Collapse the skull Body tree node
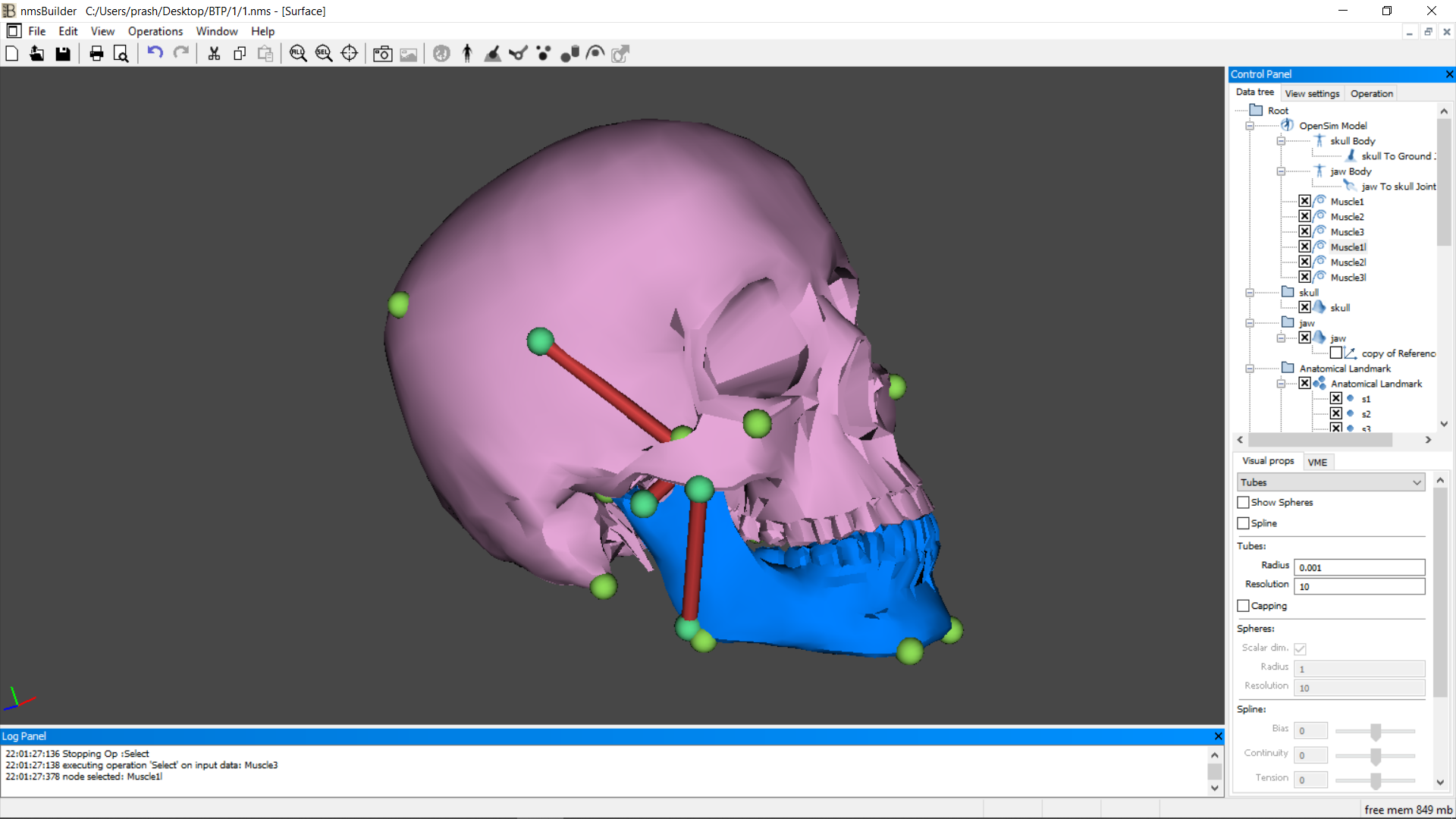 [x=1281, y=141]
